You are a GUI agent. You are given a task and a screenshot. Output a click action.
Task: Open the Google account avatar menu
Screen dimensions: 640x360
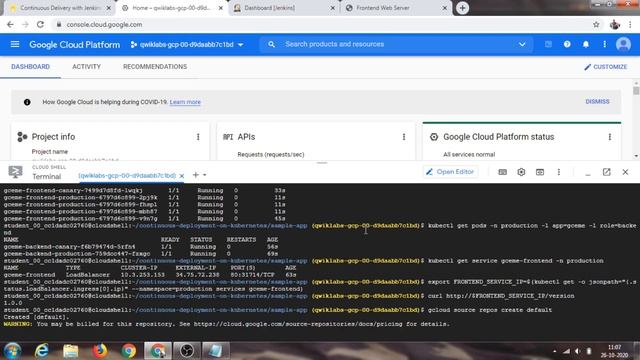tap(623, 44)
